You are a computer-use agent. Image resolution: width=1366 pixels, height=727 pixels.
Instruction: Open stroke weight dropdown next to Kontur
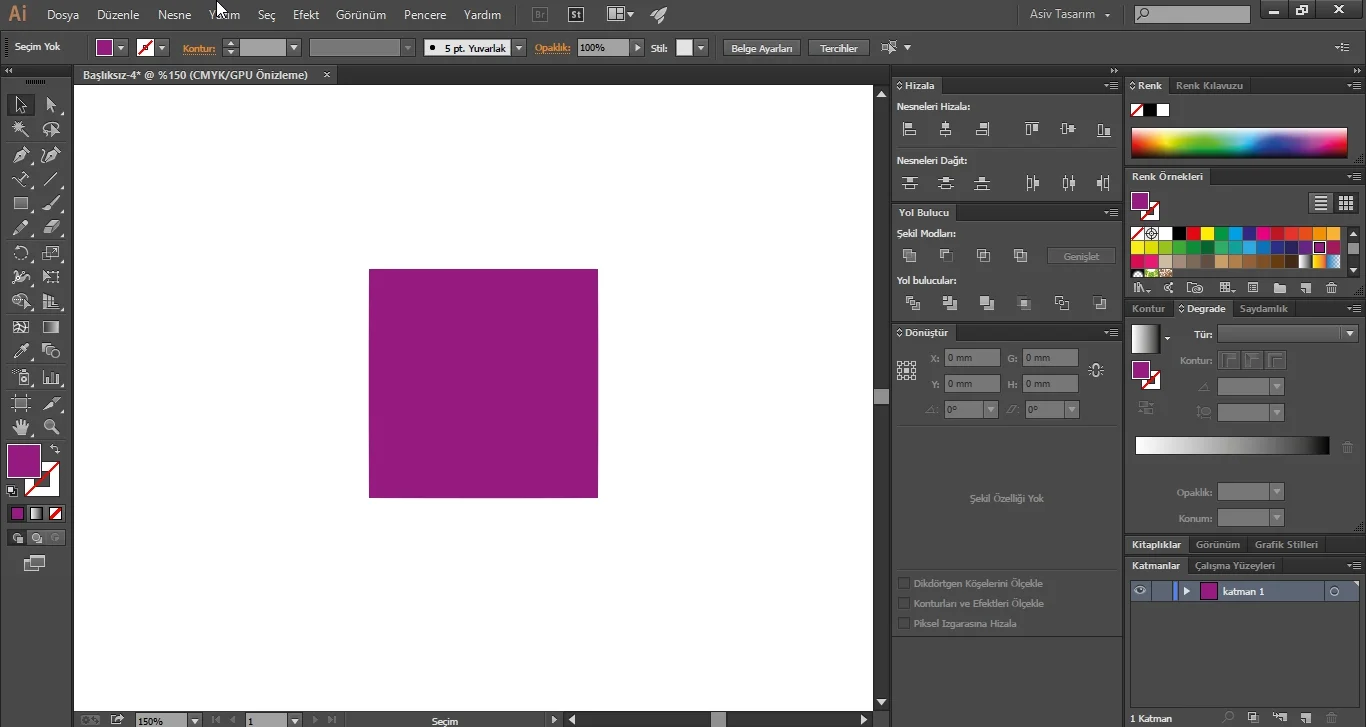(x=294, y=48)
